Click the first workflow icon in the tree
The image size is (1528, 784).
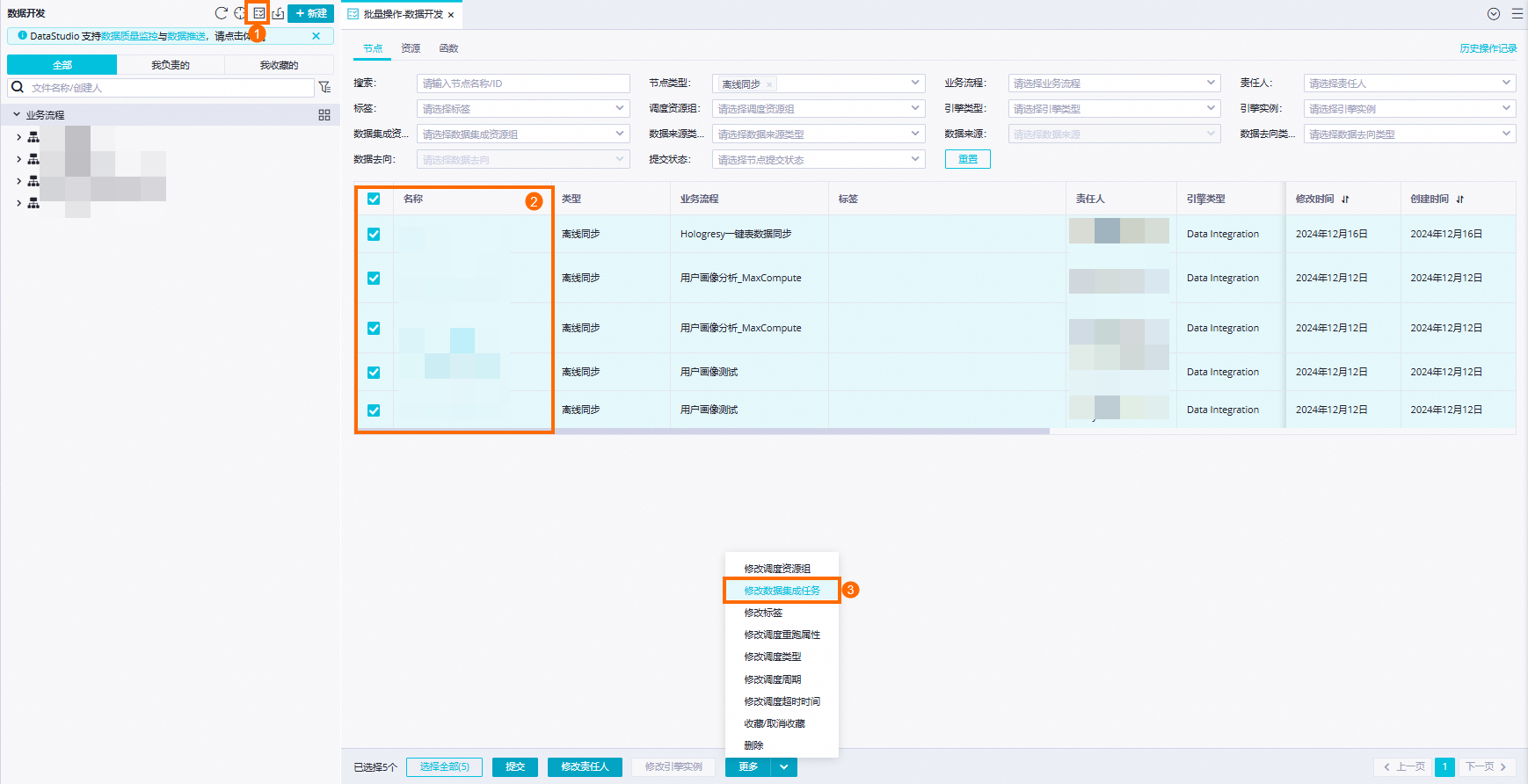click(33, 137)
